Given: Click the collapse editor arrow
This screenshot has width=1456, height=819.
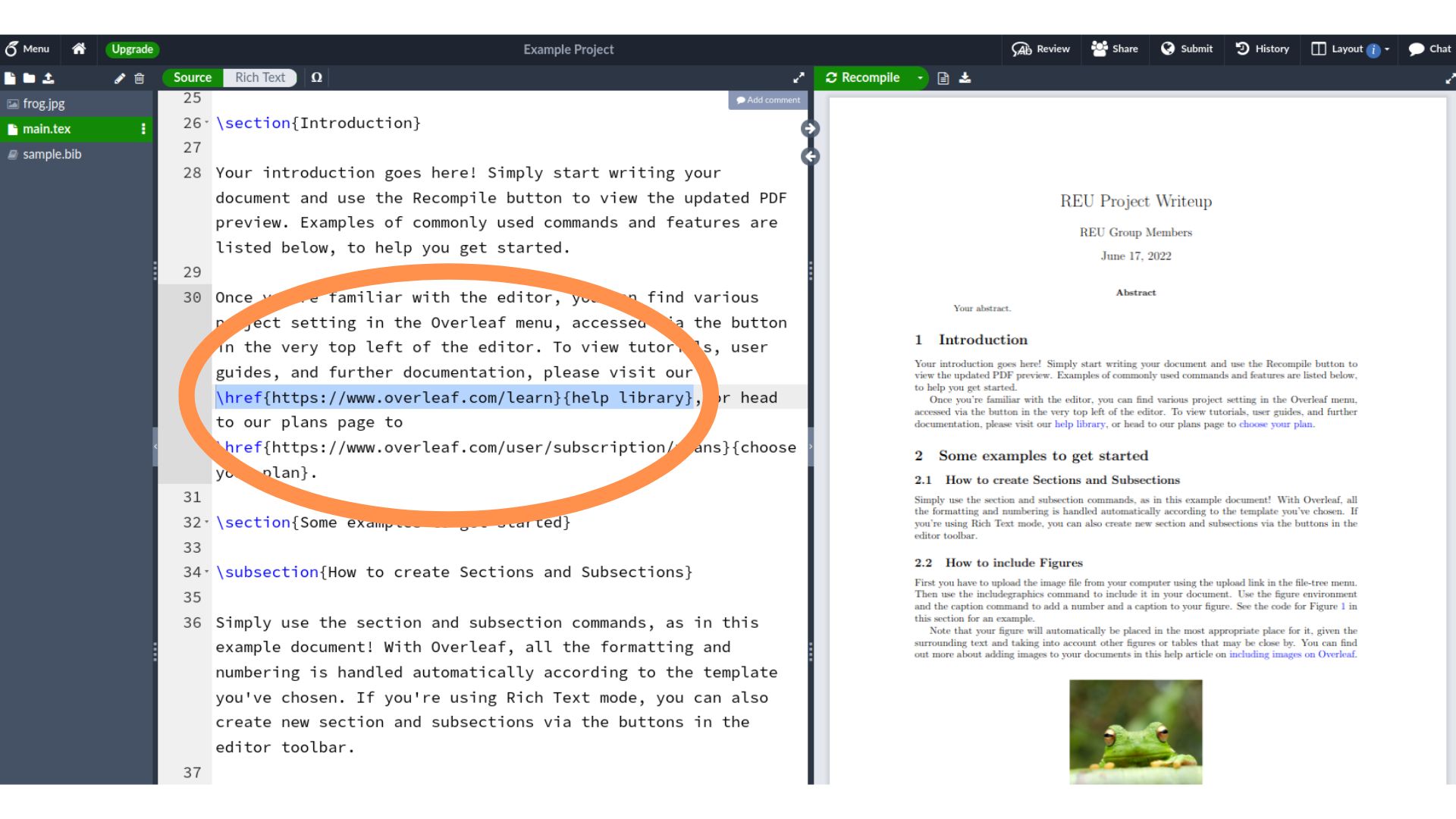Looking at the screenshot, I should 811,156.
